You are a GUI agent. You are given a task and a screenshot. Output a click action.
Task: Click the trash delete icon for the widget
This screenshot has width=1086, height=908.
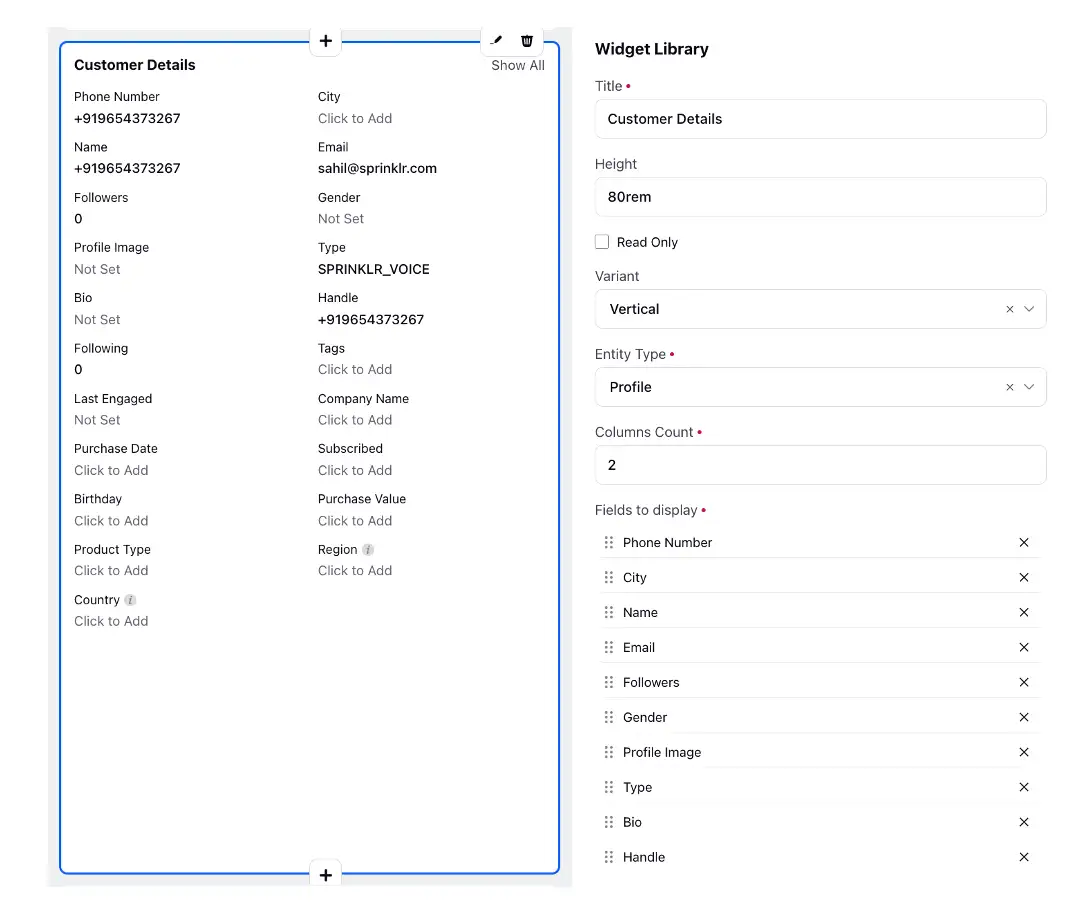(x=527, y=40)
